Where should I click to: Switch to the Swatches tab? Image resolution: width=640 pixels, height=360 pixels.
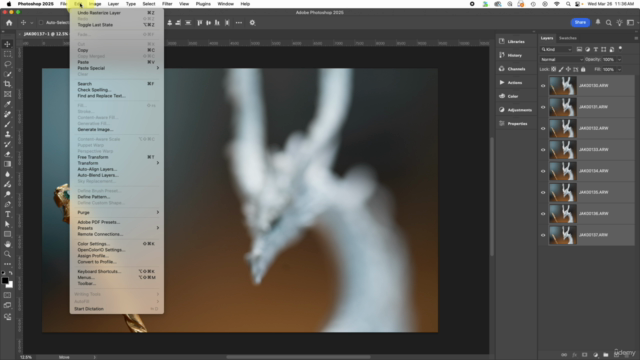tap(568, 38)
